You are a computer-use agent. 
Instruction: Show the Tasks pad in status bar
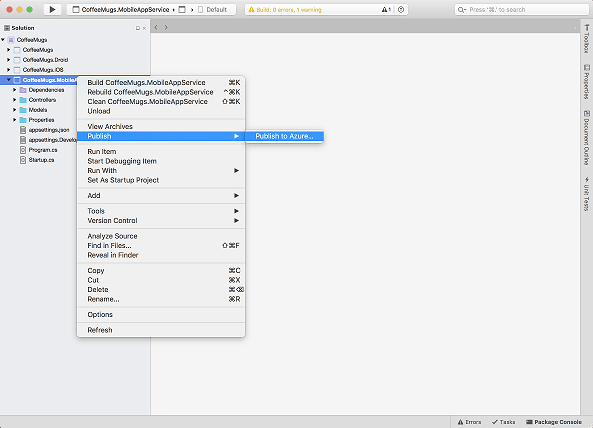503,422
